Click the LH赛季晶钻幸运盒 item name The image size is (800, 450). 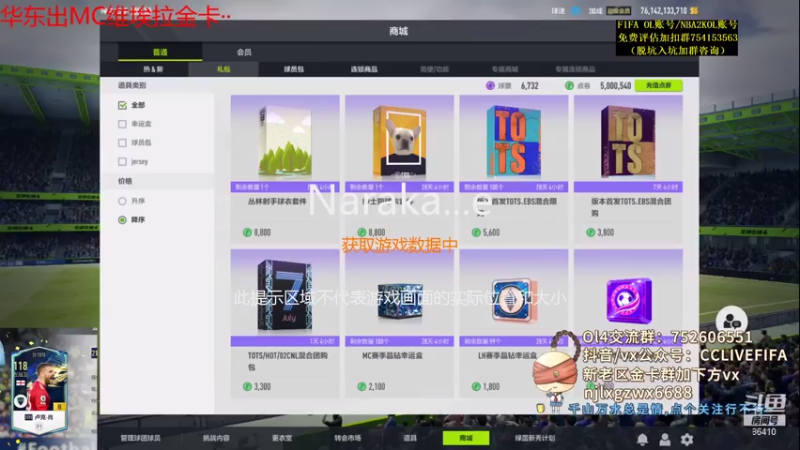point(507,356)
